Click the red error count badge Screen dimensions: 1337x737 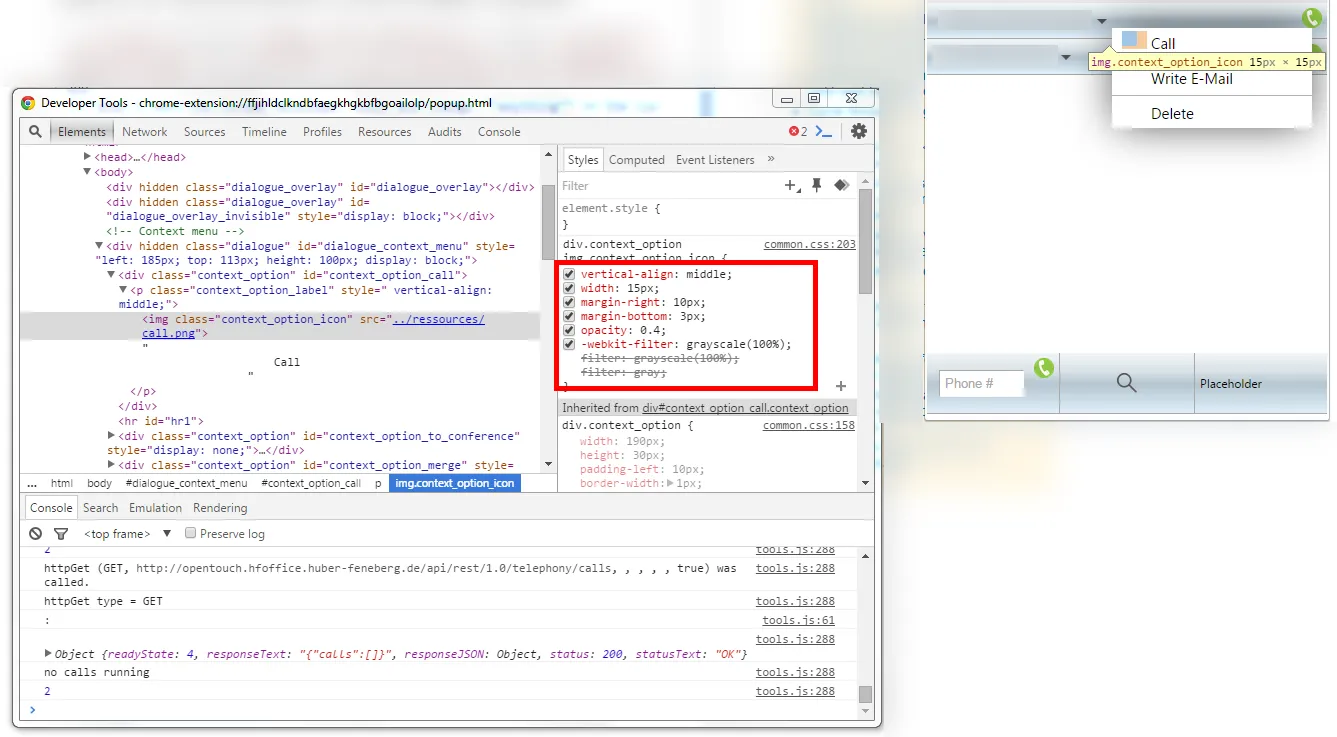[797, 131]
